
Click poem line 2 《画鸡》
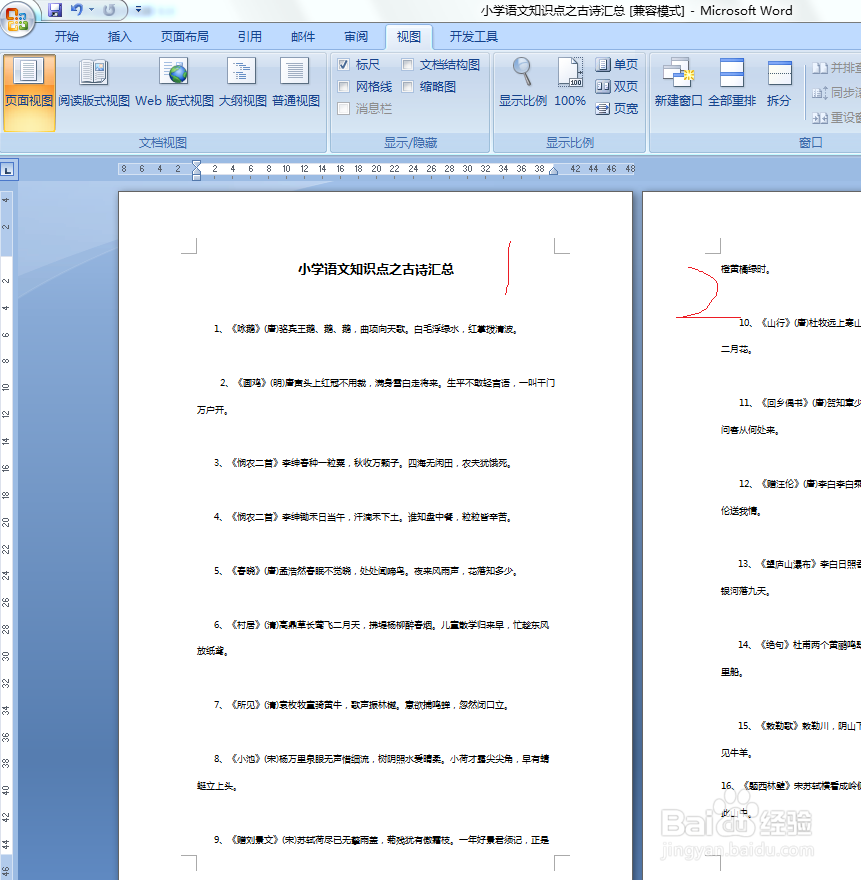[387, 383]
